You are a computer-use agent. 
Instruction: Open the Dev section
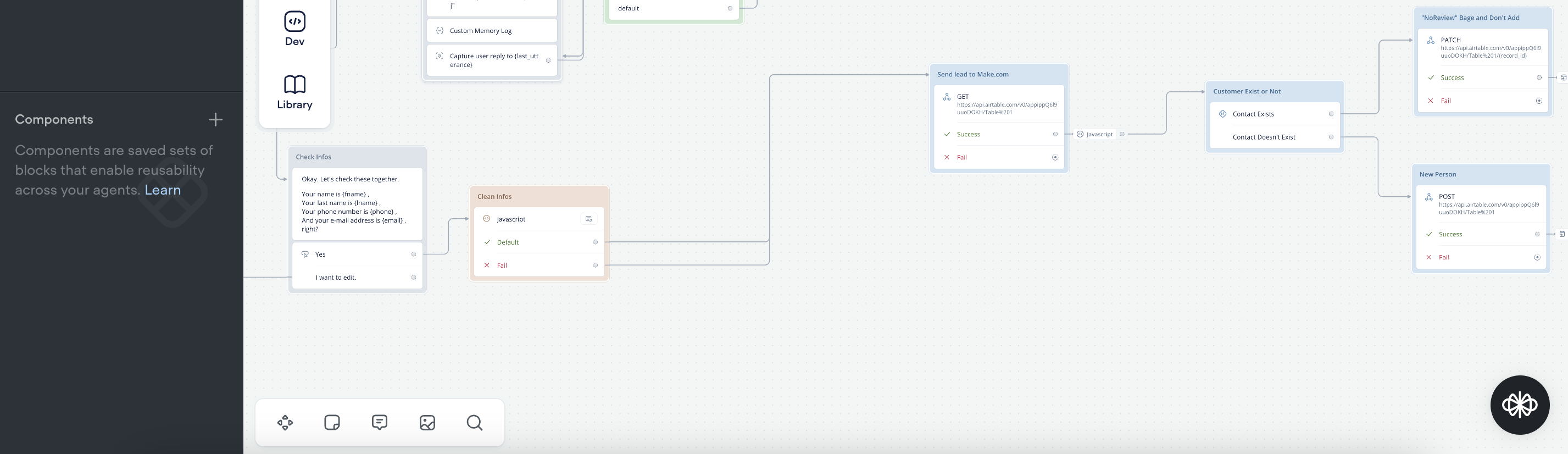point(294,29)
